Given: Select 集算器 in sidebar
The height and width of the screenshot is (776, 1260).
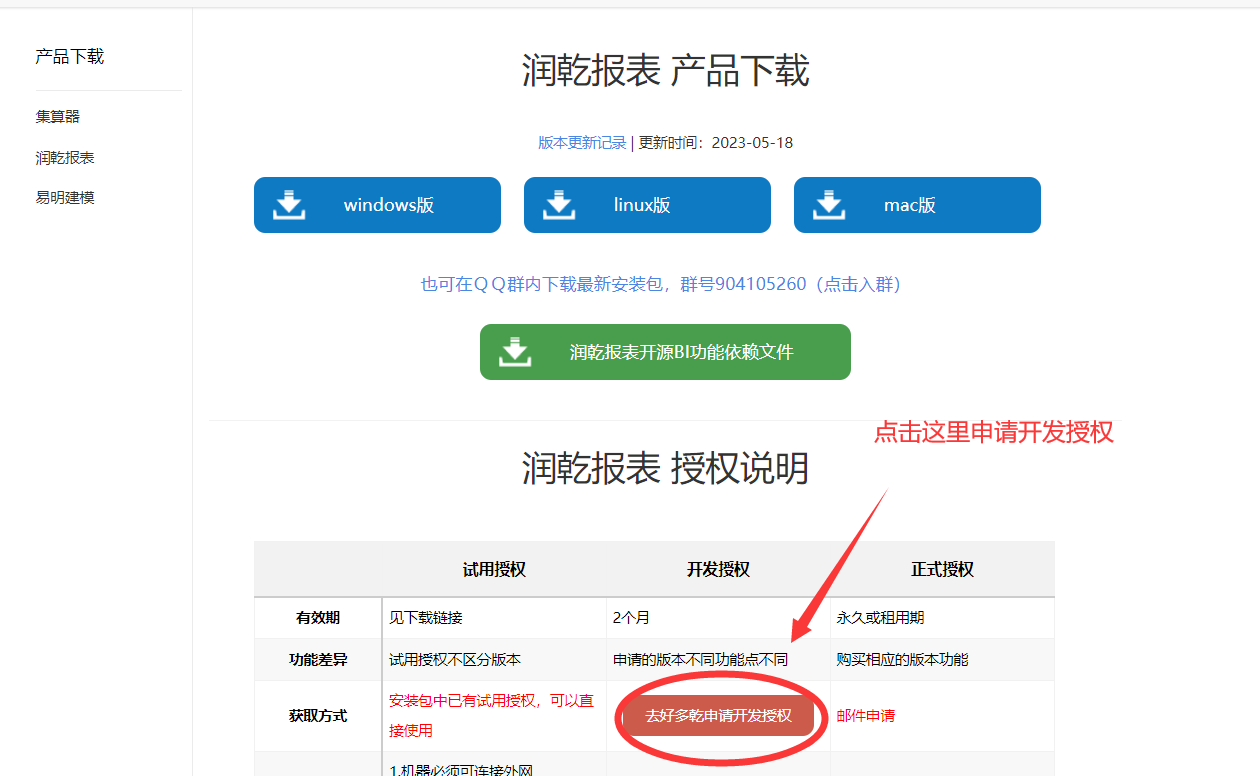Looking at the screenshot, I should (x=58, y=116).
